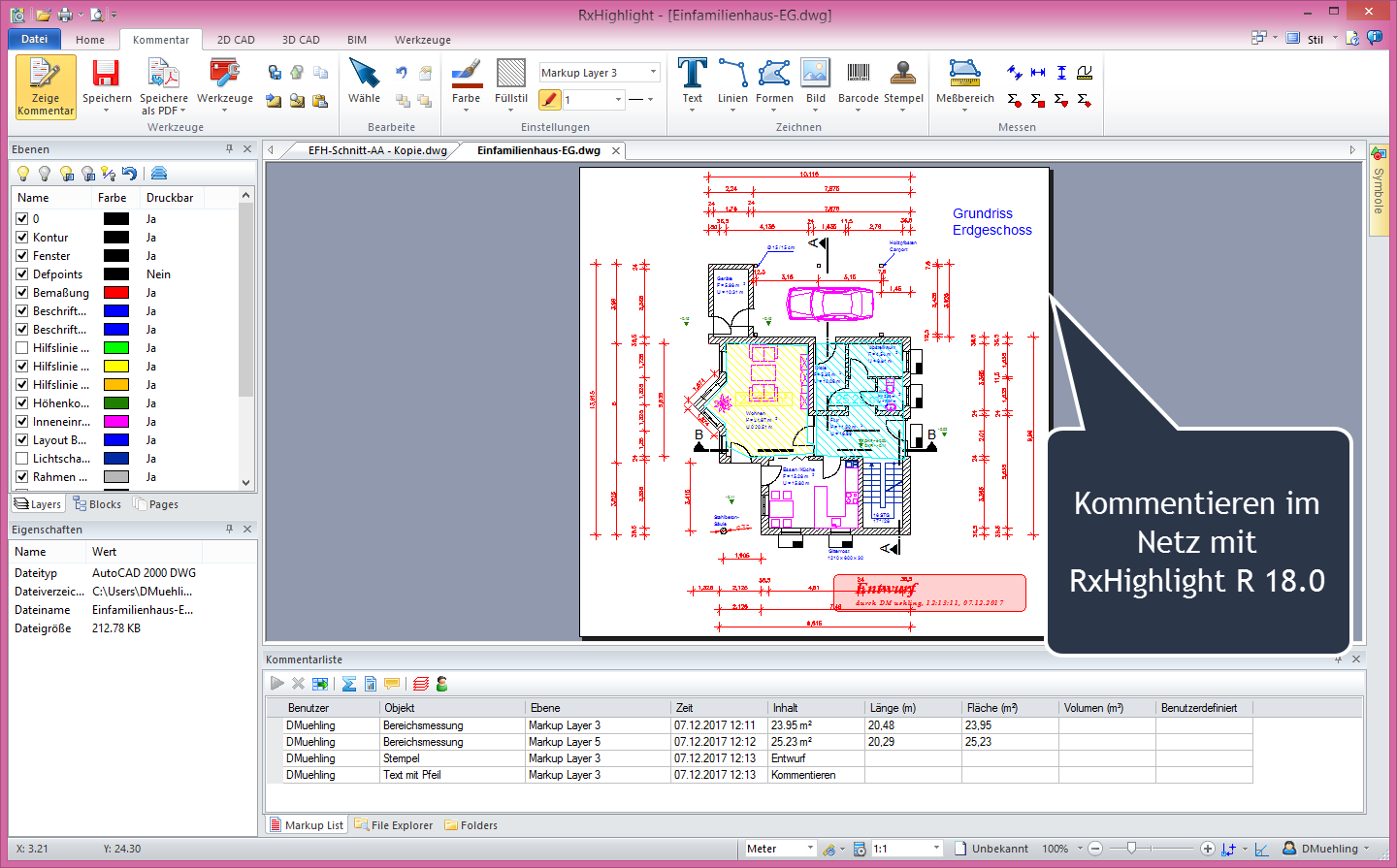Click the Meßbereich measurement tool
1397x868 pixels.
964,76
